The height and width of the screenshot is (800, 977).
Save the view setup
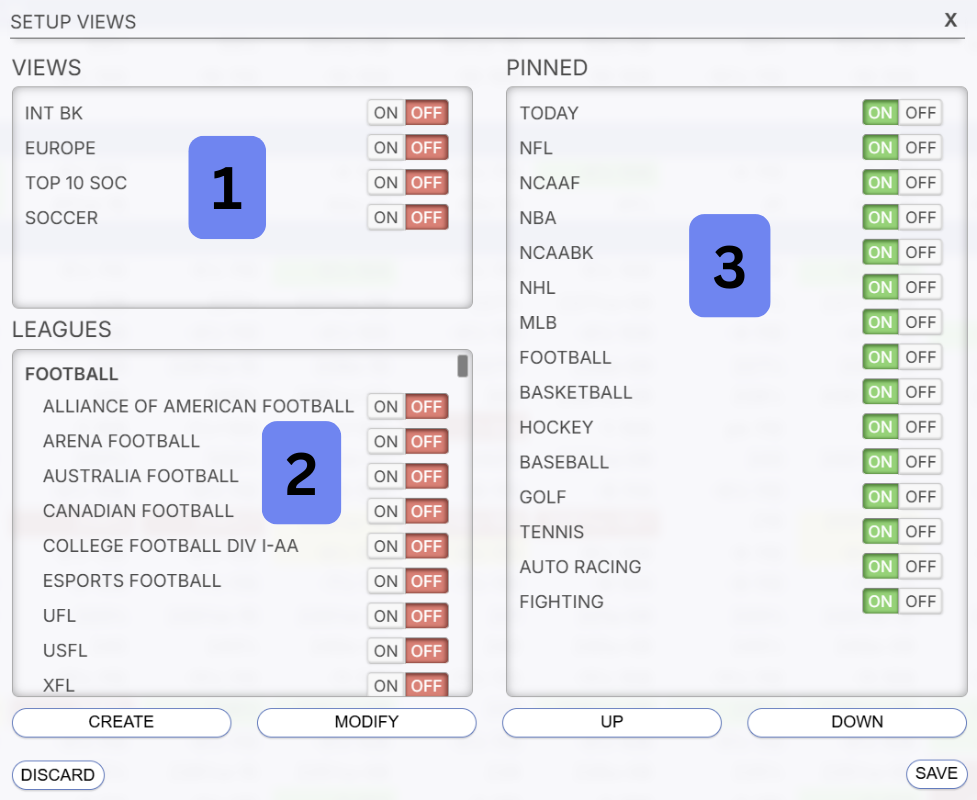(936, 774)
